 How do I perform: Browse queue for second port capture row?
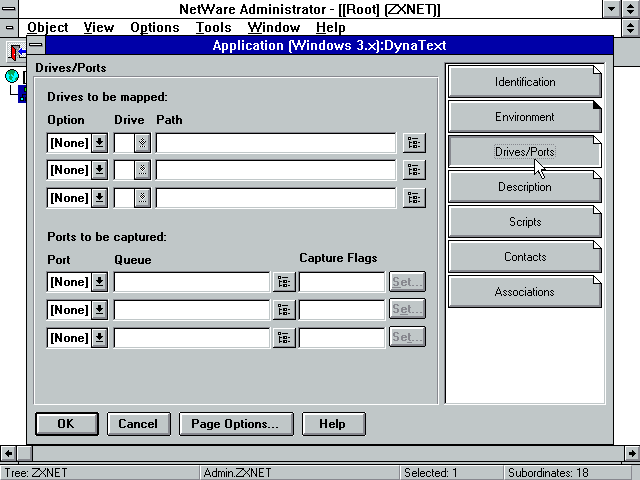click(284, 310)
